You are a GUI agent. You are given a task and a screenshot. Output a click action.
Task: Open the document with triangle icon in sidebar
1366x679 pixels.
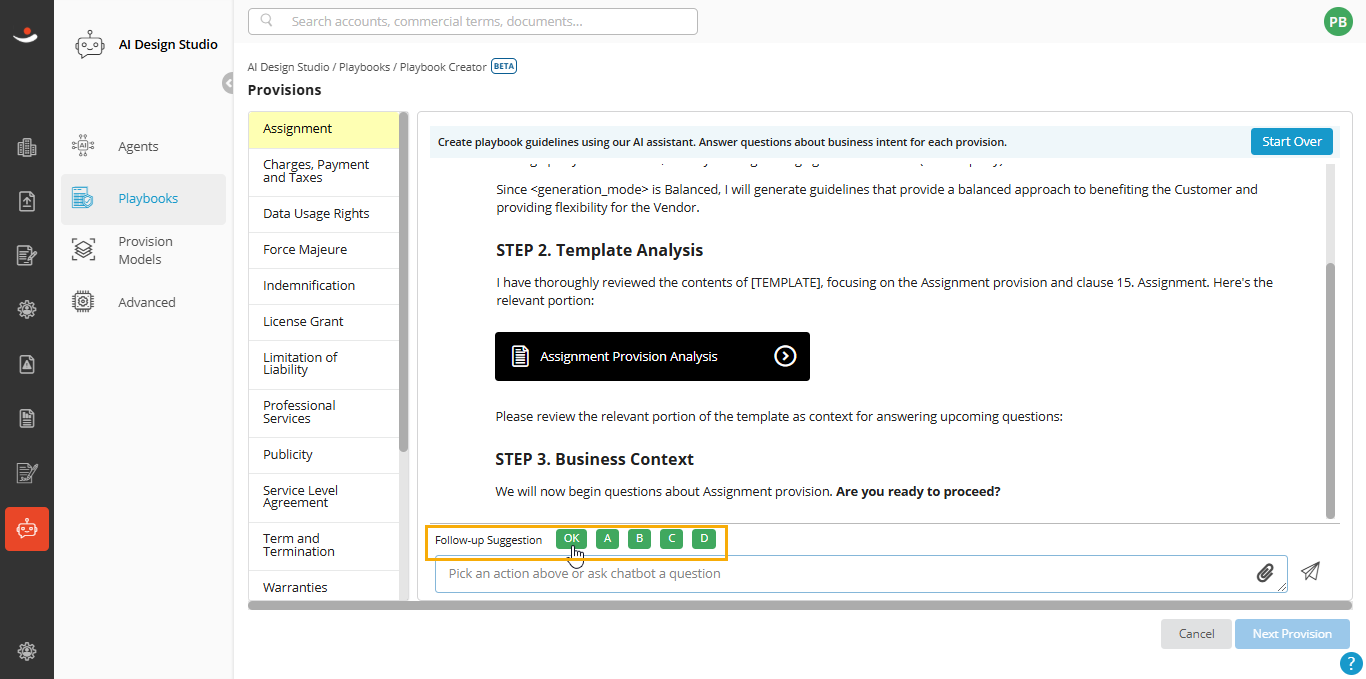tap(27, 364)
